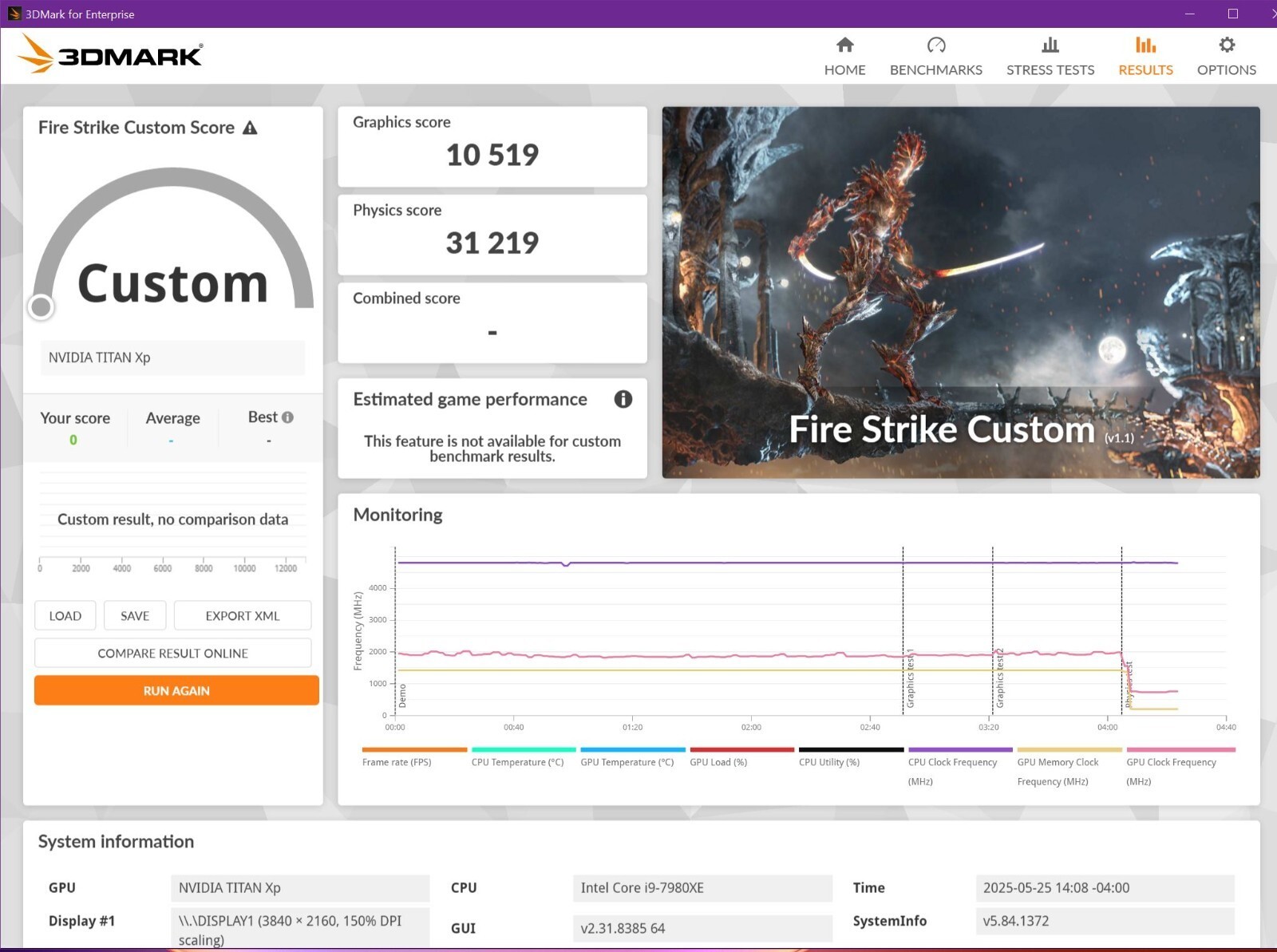Click the Physics test marker in the graph
The width and height of the screenshot is (1277, 952).
(x=1129, y=685)
